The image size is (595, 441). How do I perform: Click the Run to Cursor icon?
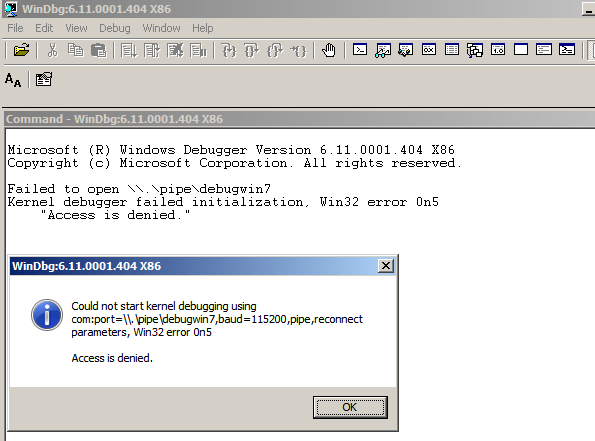[298, 50]
